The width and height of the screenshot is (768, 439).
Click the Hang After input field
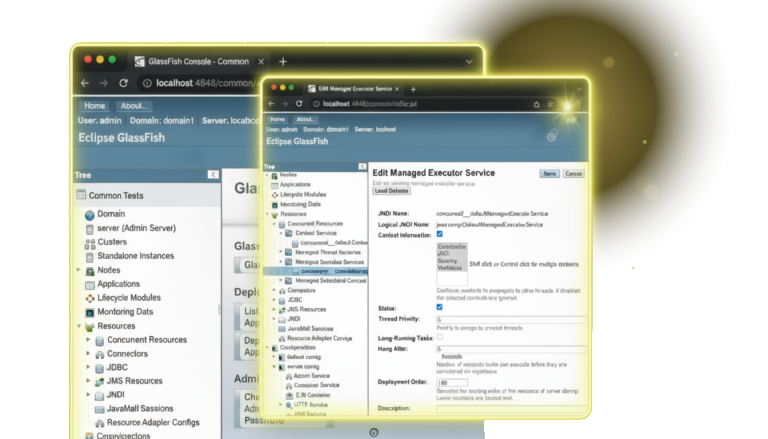tap(511, 349)
